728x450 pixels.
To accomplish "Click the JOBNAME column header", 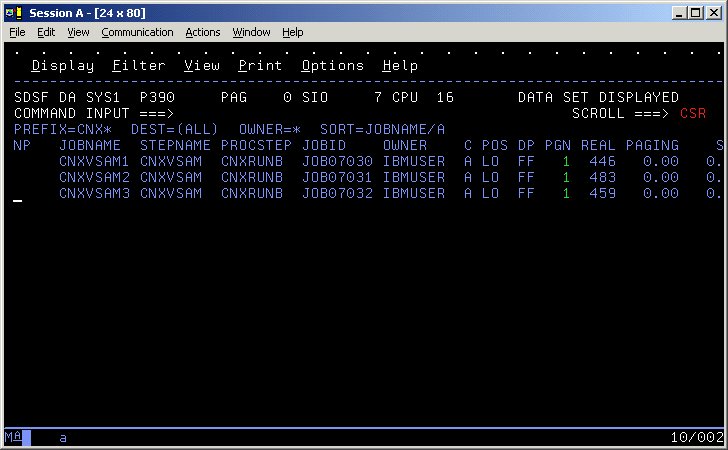I will pos(90,146).
